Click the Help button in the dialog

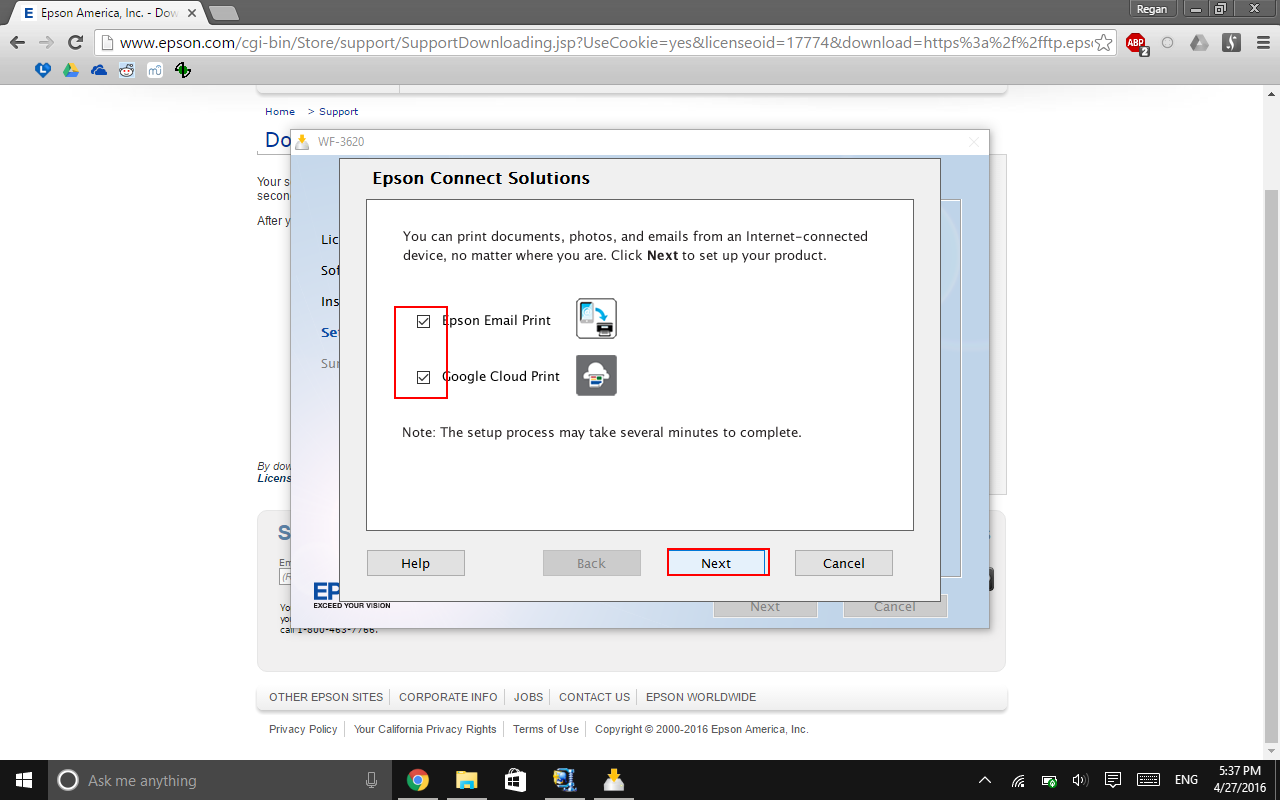[416, 563]
